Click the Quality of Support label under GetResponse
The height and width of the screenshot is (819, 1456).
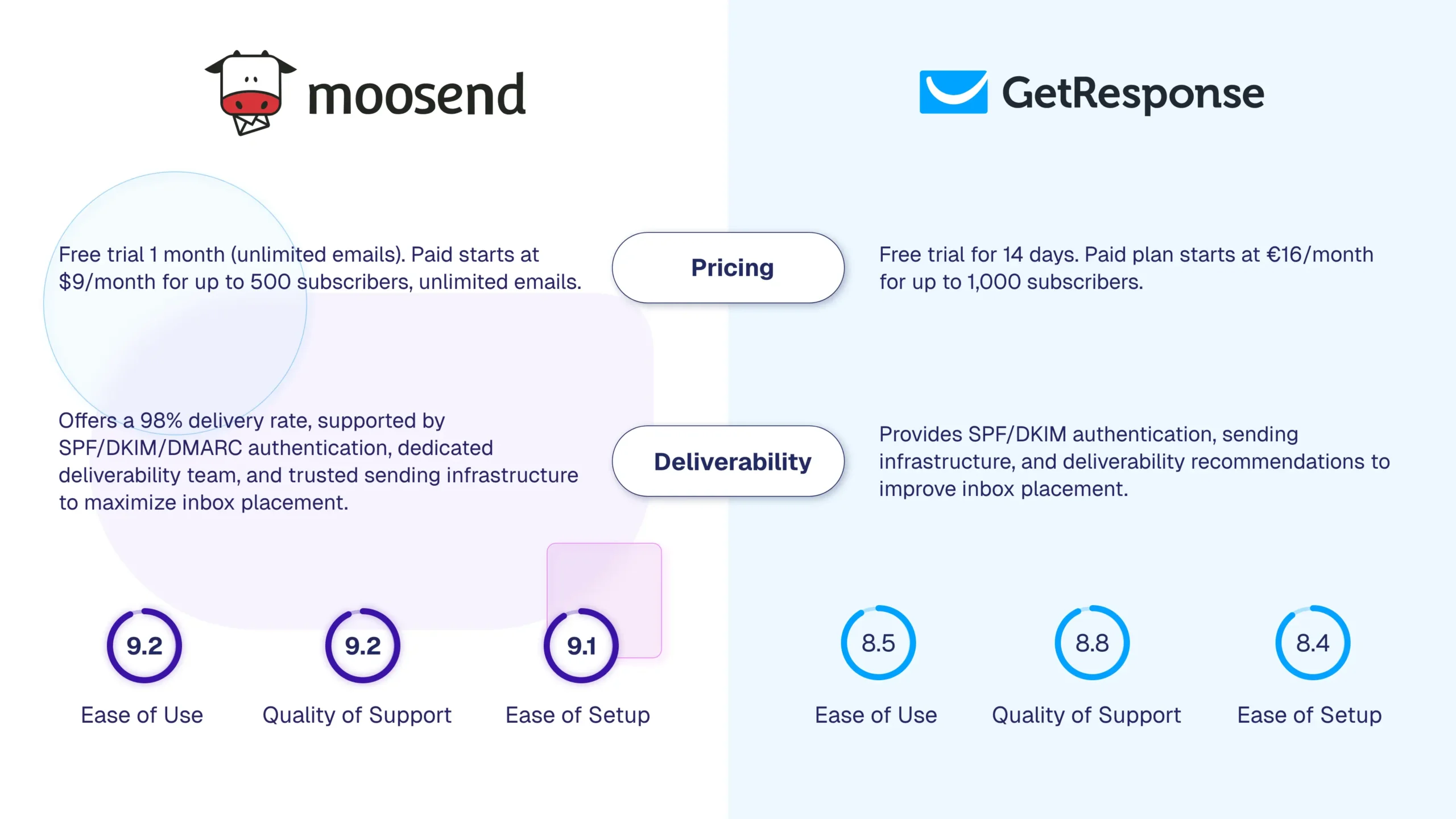1086,715
